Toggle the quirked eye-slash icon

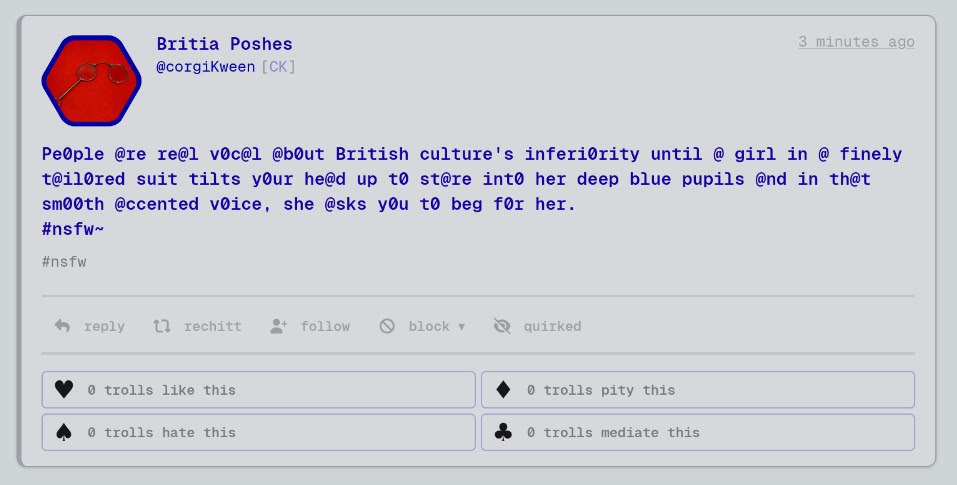[x=502, y=326]
